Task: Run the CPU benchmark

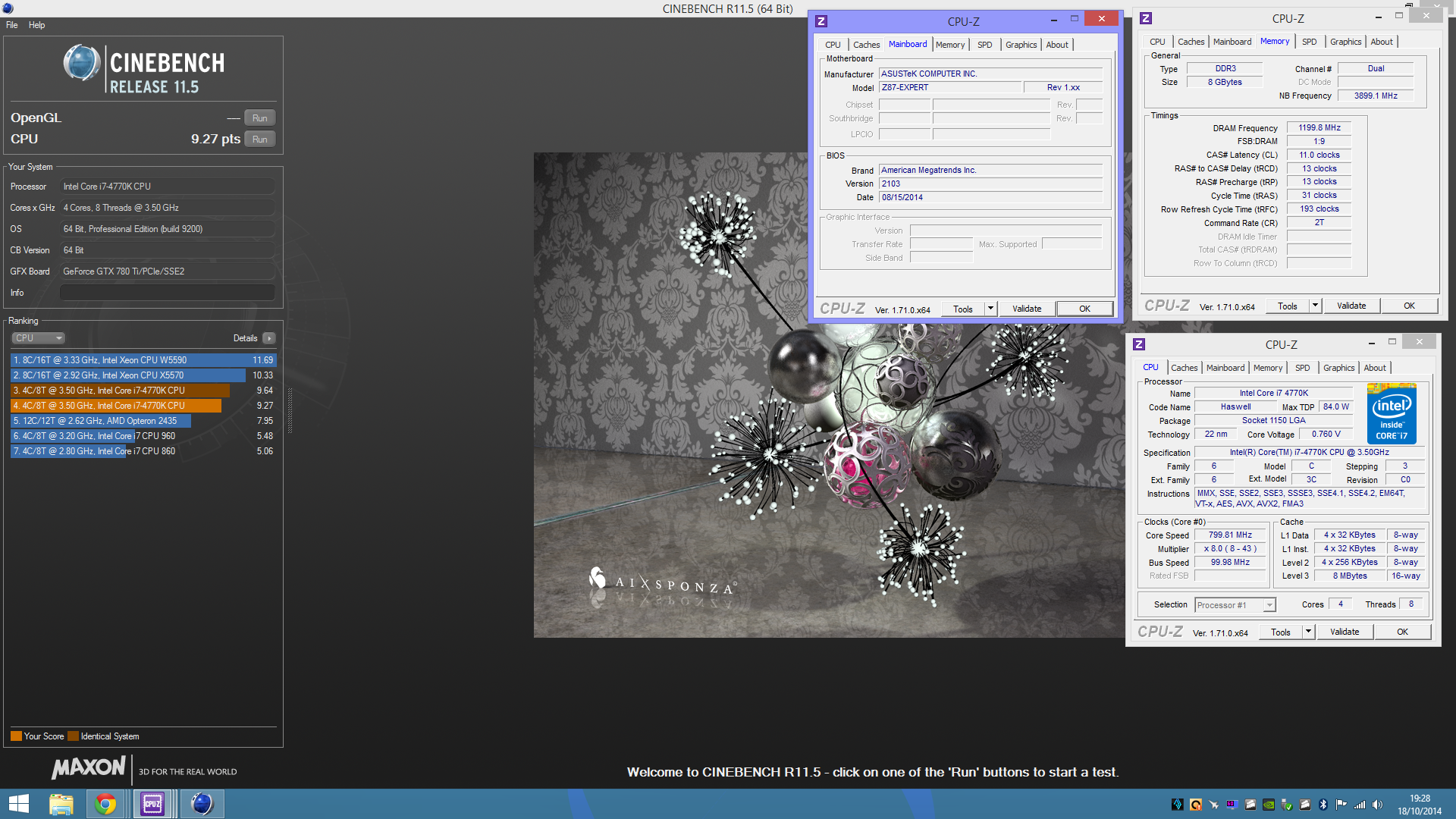Action: click(x=259, y=140)
